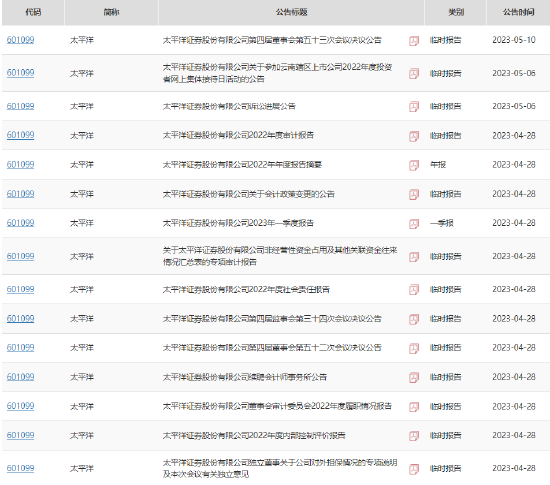Click the 公告时间 column header
Viewport: 550px width, 485px height.
518,12
